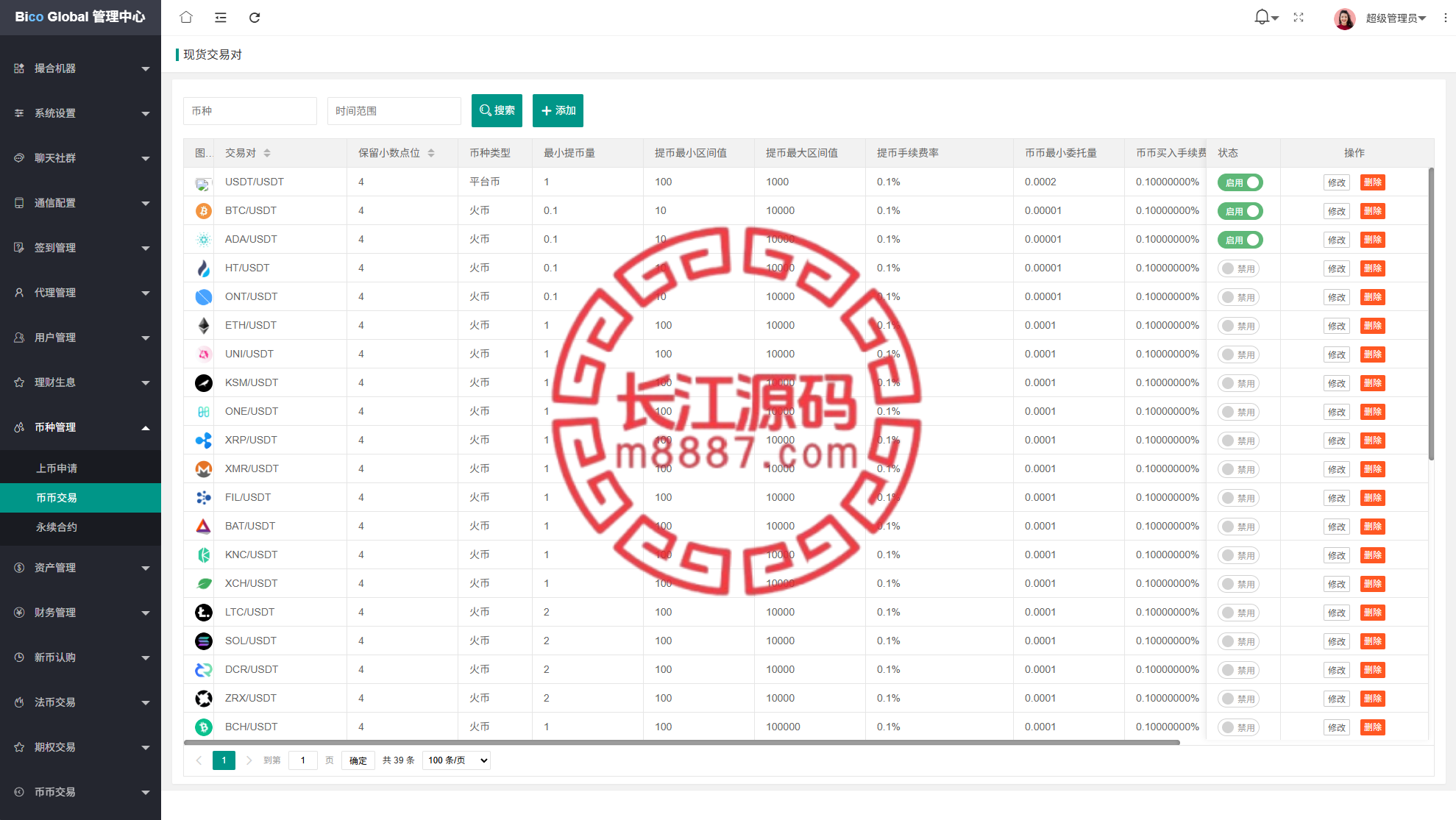Click the XCH/USDT coin icon
Image resolution: width=1456 pixels, height=820 pixels.
coord(204,584)
